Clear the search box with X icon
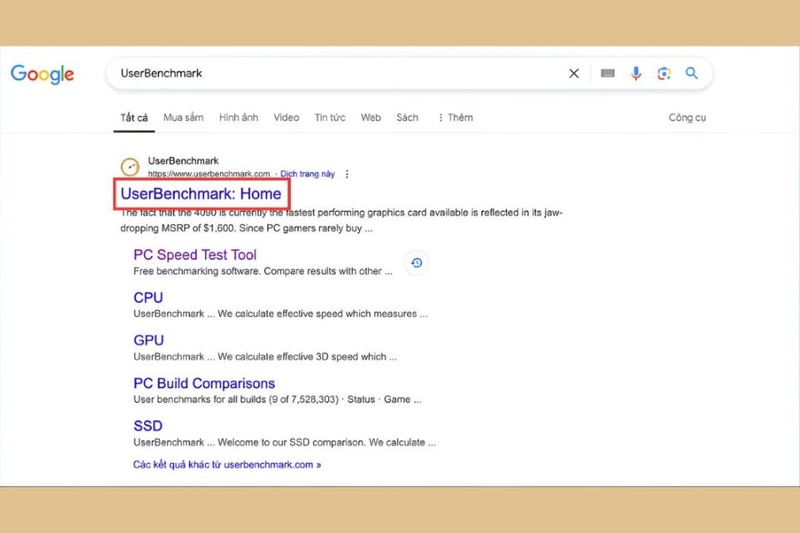Viewport: 800px width, 533px height. (x=574, y=73)
